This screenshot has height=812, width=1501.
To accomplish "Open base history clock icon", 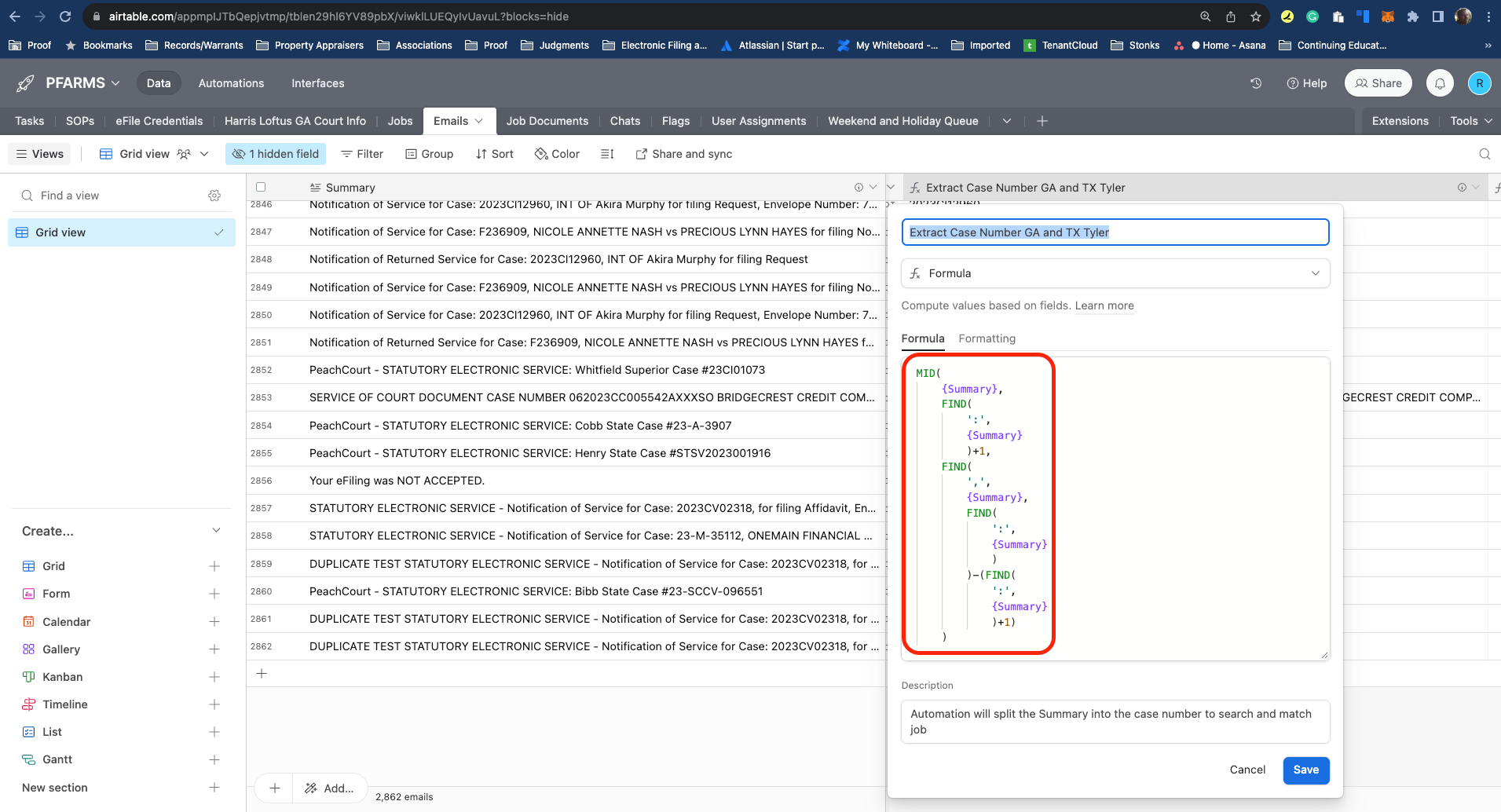I will (x=1256, y=83).
